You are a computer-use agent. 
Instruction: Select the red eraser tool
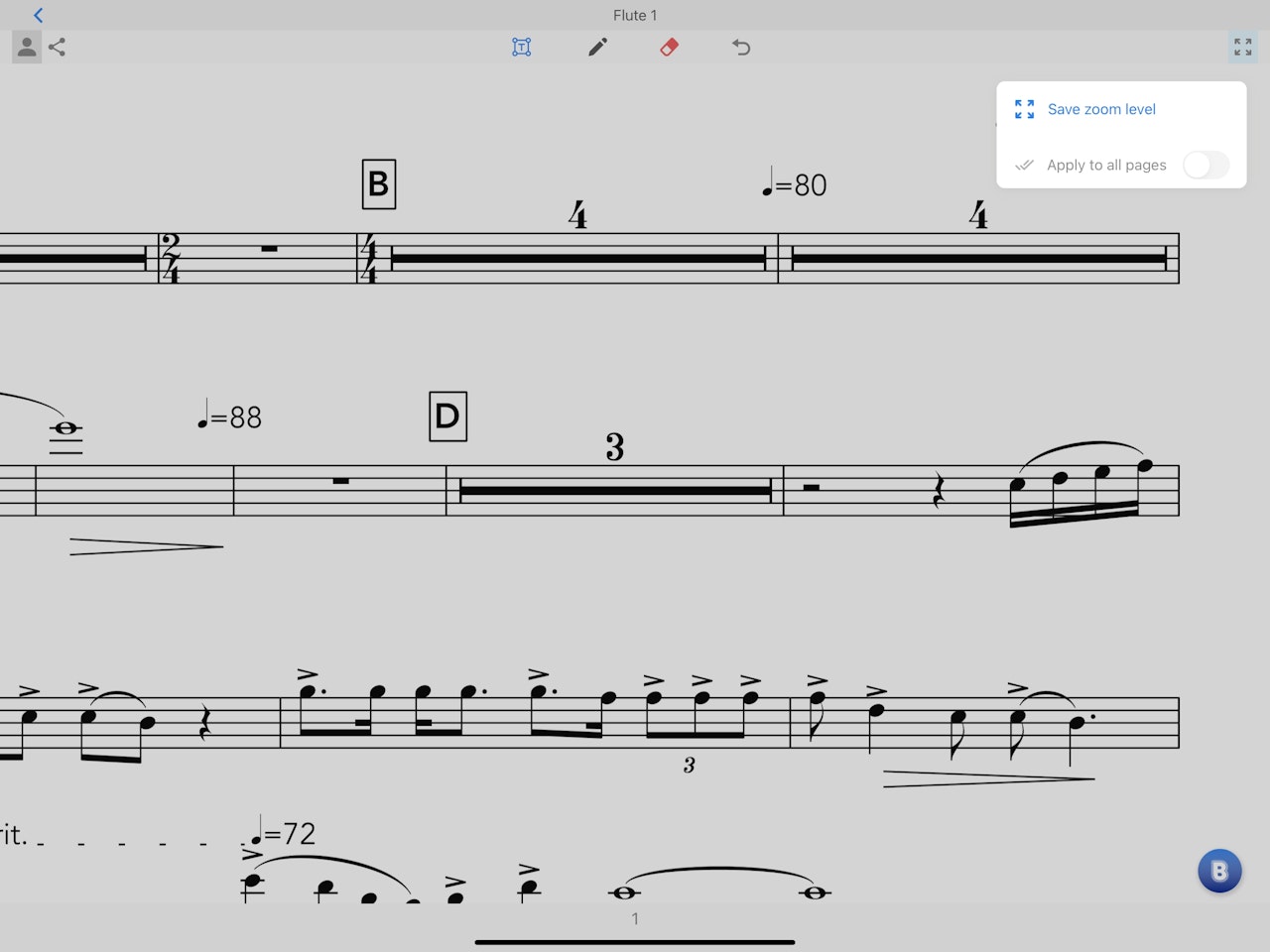pos(670,47)
